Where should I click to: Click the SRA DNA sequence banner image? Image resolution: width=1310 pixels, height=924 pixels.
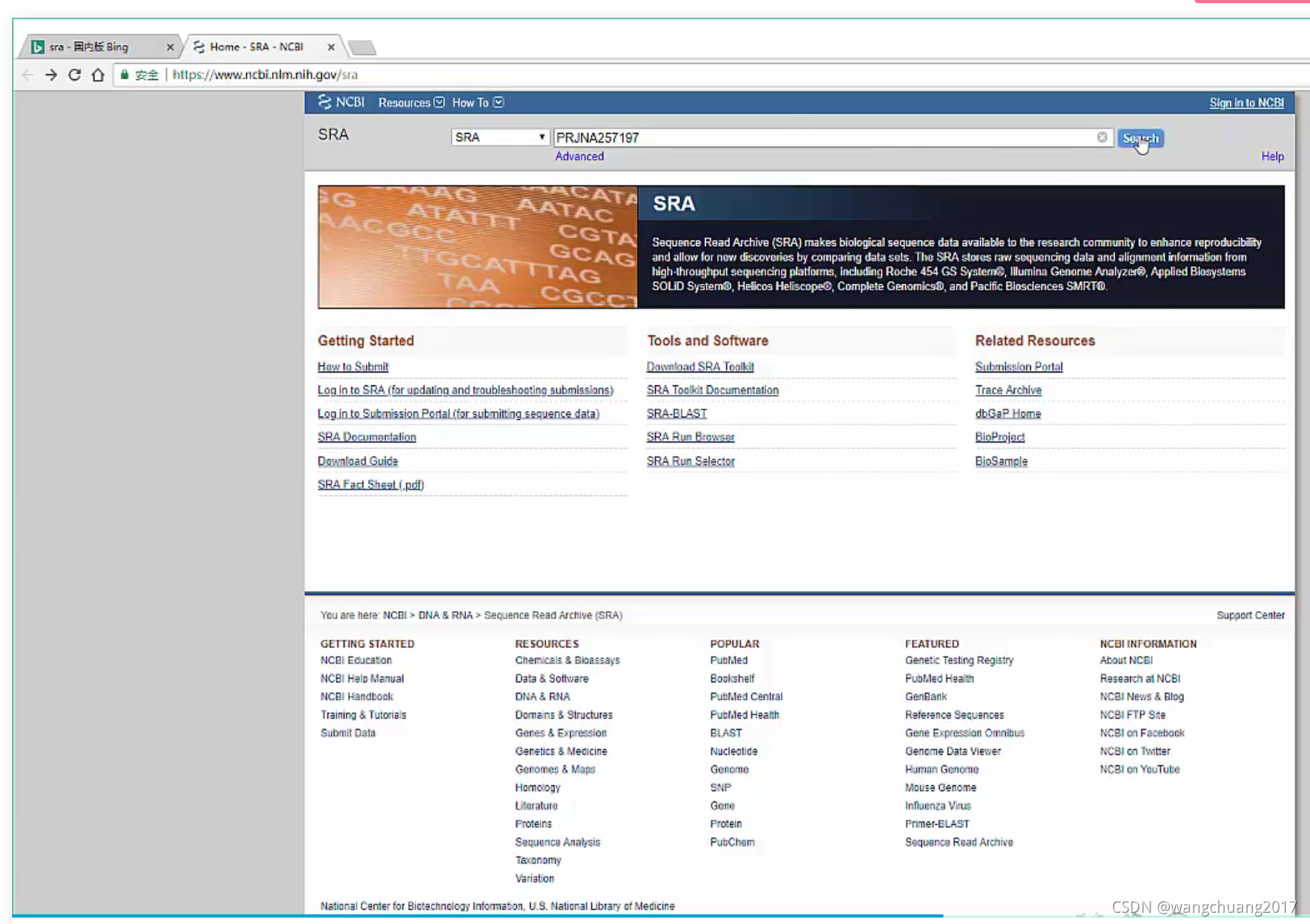click(x=478, y=247)
